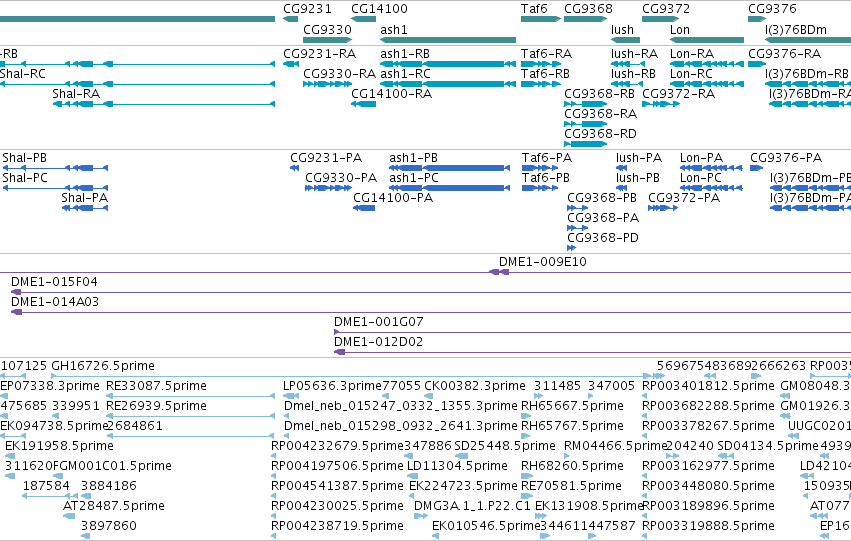851x541 pixels.
Task: Select CDS CG9330-PA
Action: tap(328, 188)
